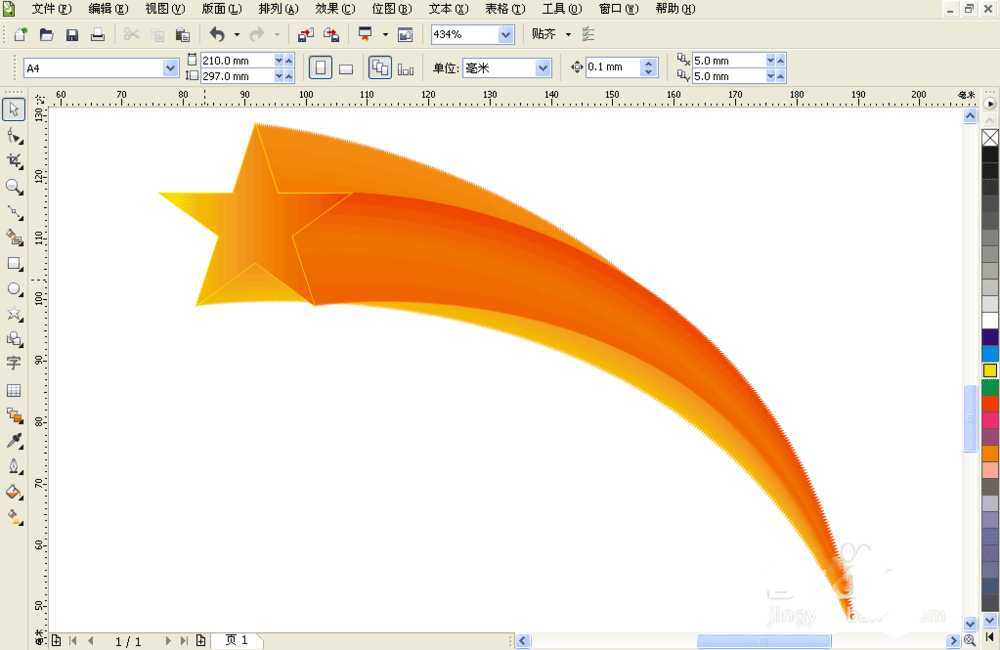Select the Zoom magnifier tool
Image resolution: width=1000 pixels, height=650 pixels.
pos(14,187)
